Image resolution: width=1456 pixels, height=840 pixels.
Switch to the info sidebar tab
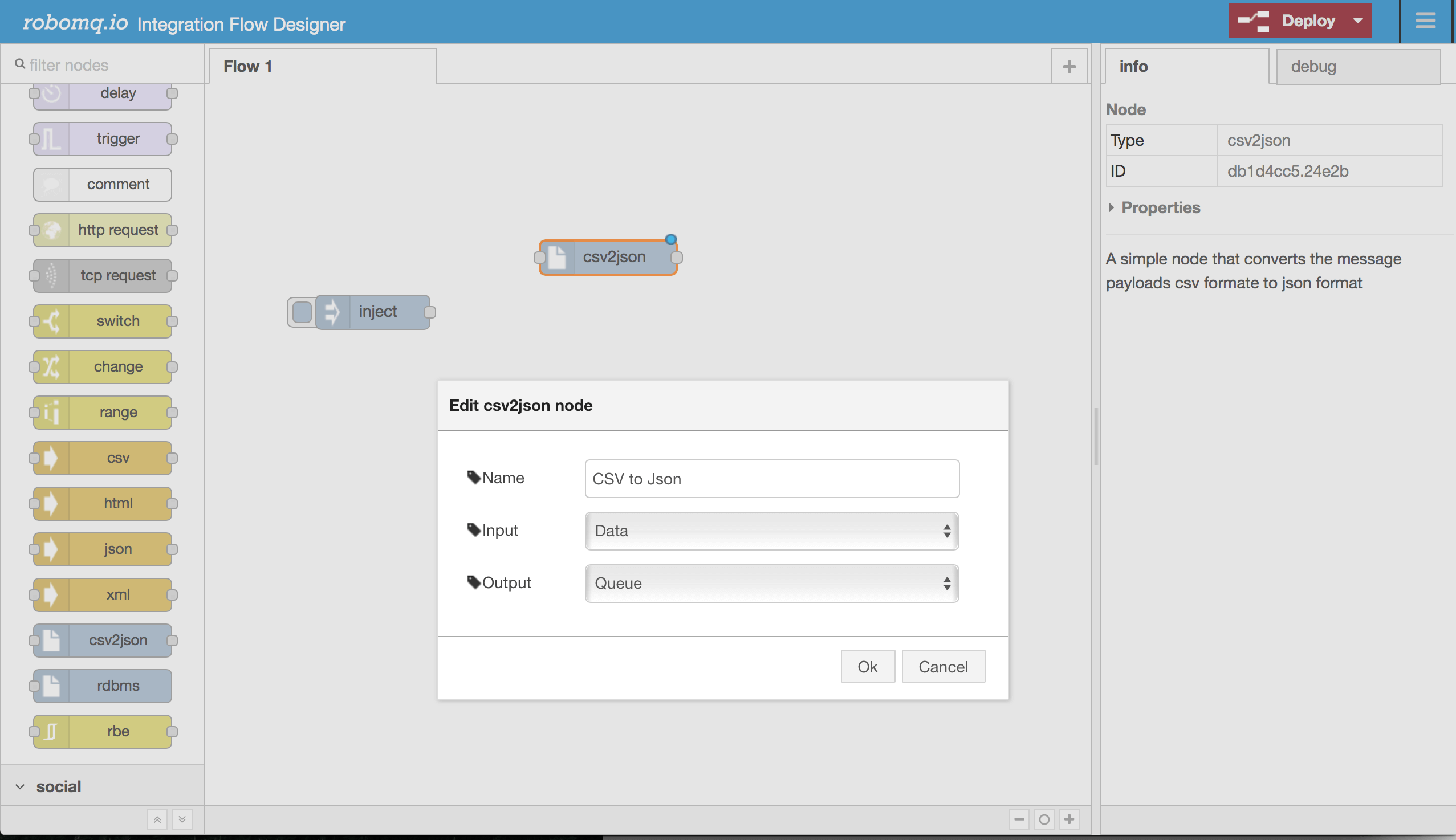[x=1186, y=66]
